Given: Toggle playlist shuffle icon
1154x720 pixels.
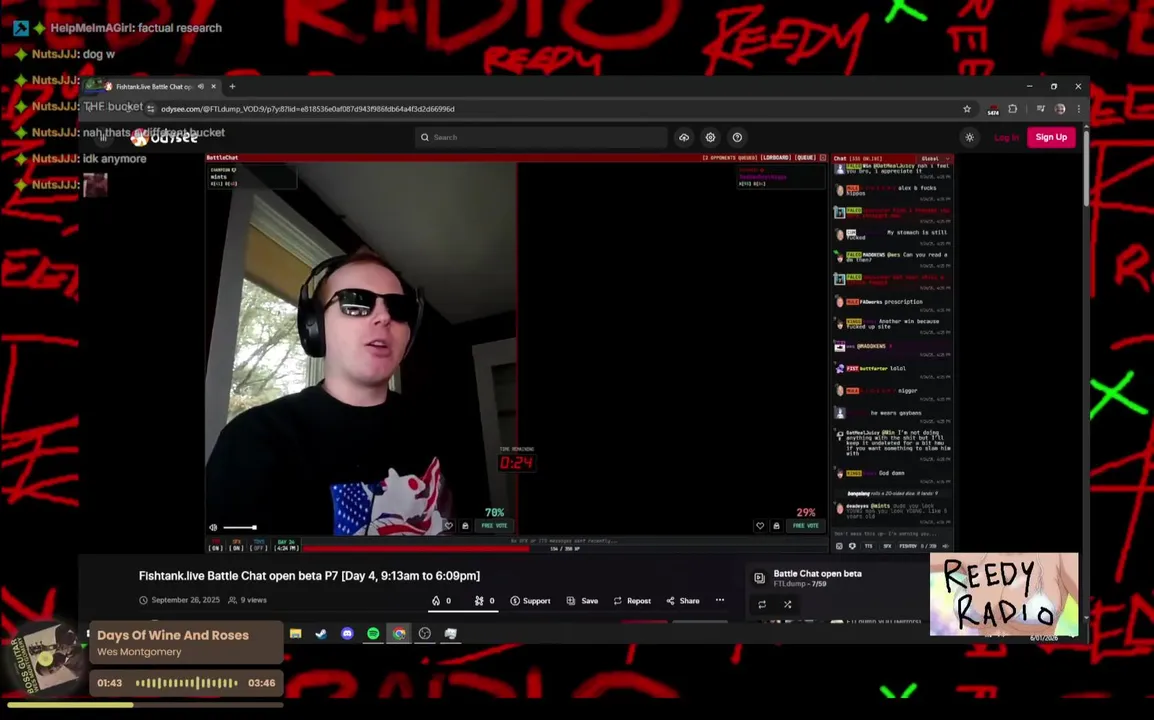Looking at the screenshot, I should (x=787, y=604).
